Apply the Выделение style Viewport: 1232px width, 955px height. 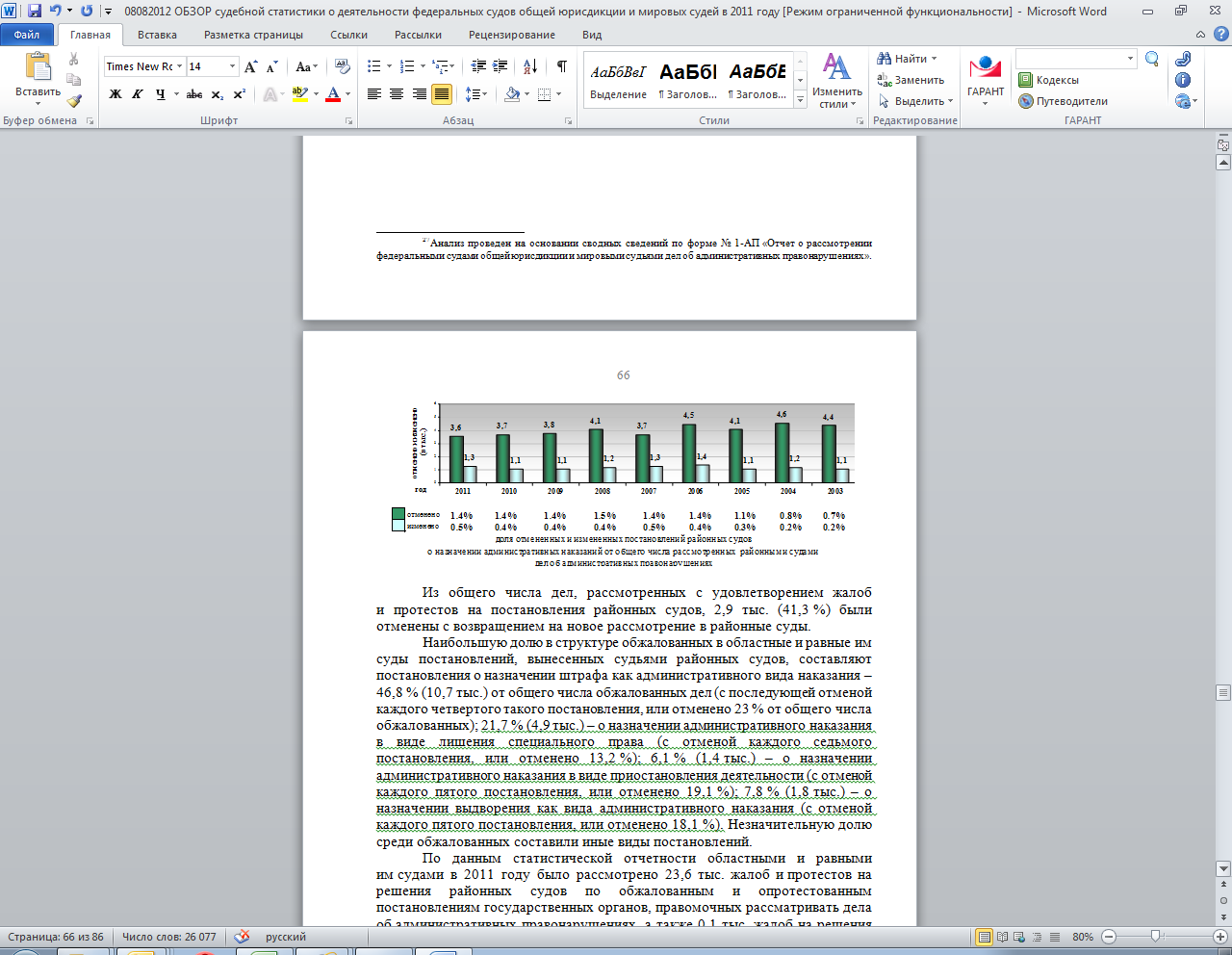[618, 81]
